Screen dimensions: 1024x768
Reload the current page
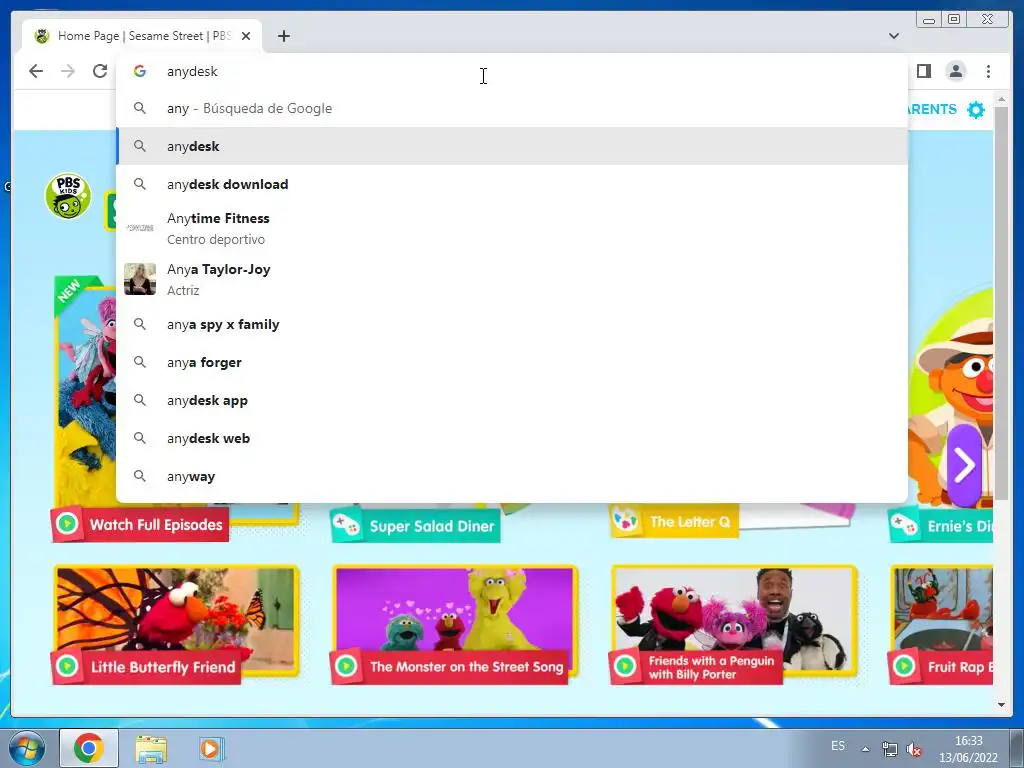100,71
